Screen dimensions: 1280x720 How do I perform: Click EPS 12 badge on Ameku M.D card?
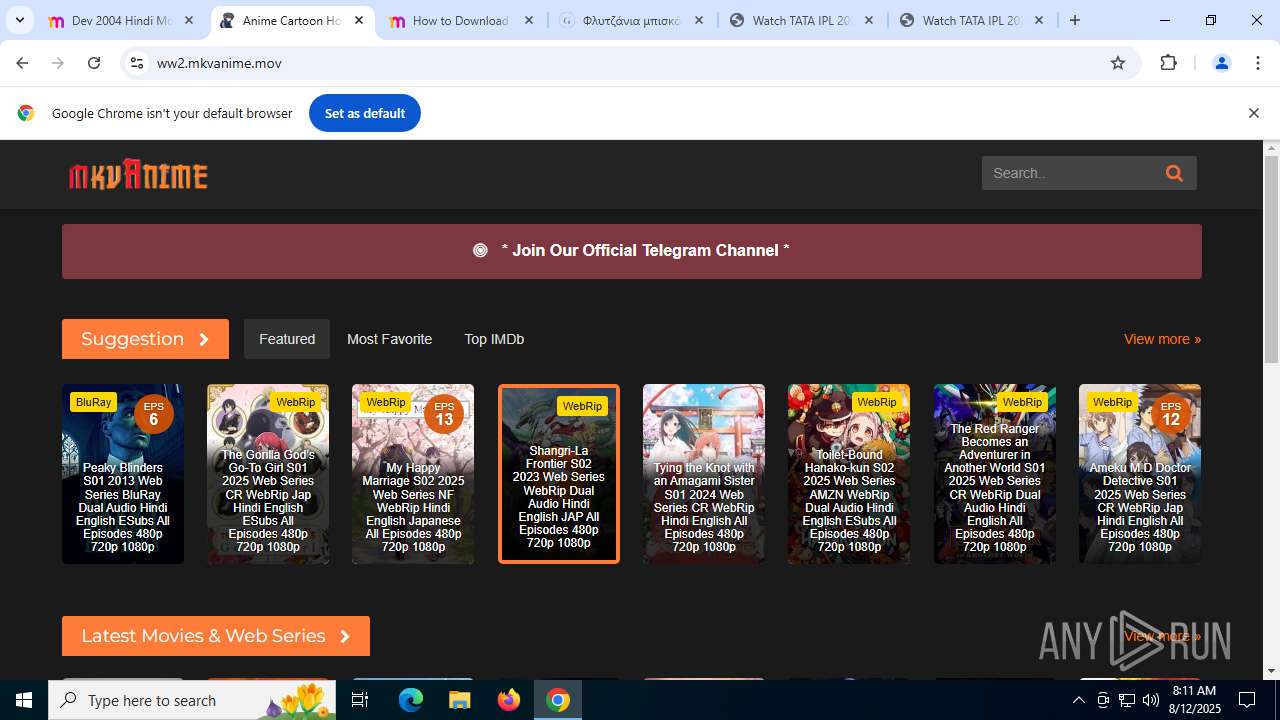tap(1170, 413)
